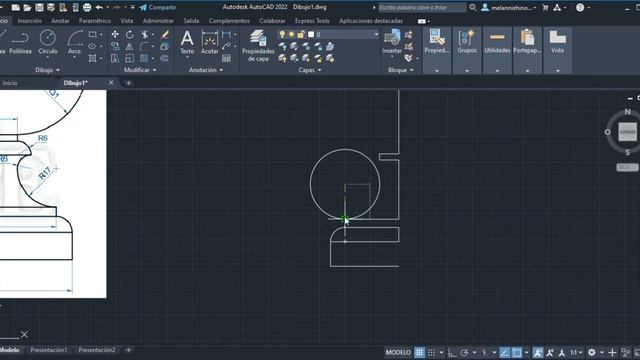Viewport: 640px width, 360px height.
Task: Toggle polar tracking in status bar
Action: (x=464, y=352)
